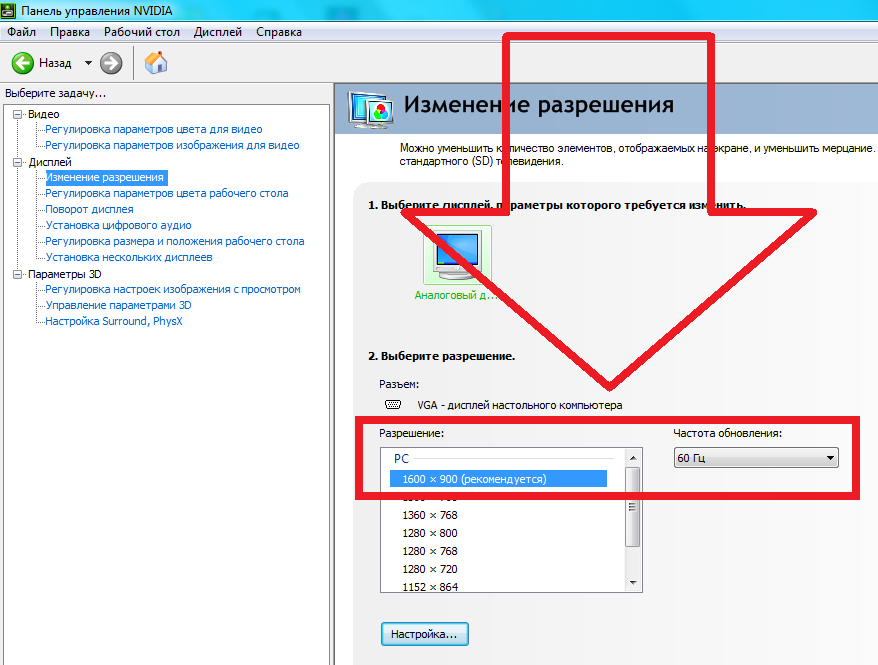Select Изменение разрешения in the task tree
Viewport: 878px width, 665px height.
[x=105, y=177]
